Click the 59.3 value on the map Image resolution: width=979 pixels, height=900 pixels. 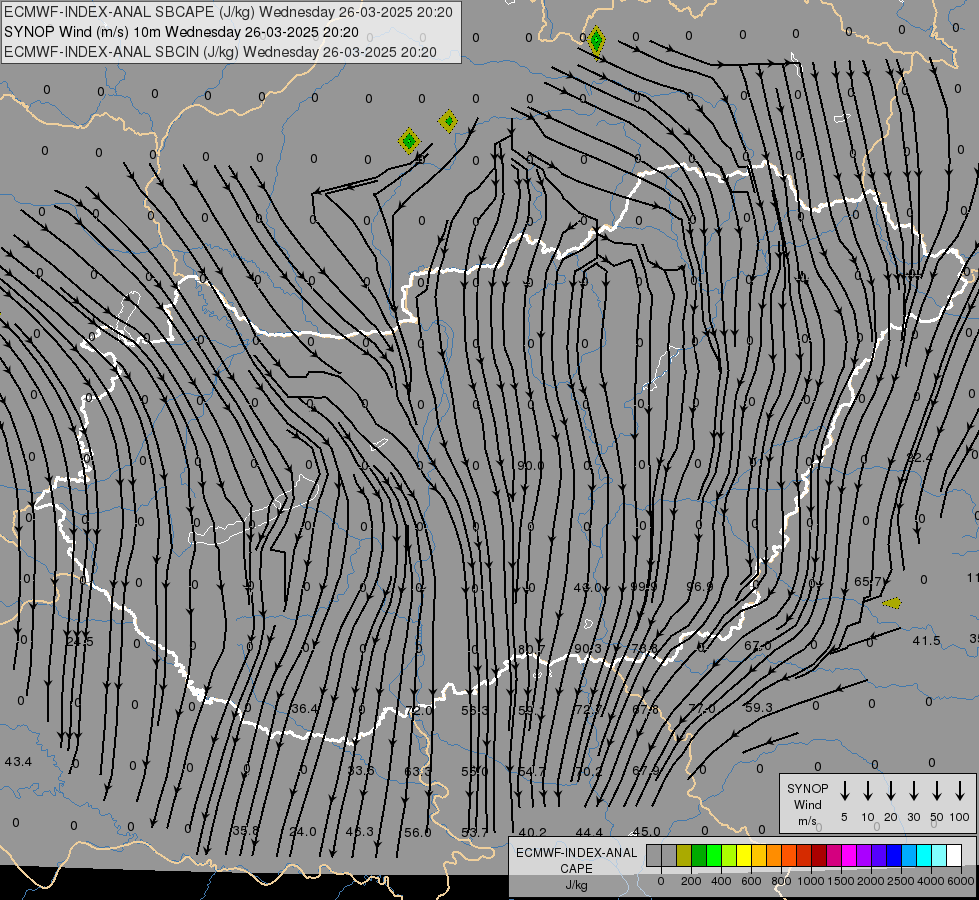[759, 708]
